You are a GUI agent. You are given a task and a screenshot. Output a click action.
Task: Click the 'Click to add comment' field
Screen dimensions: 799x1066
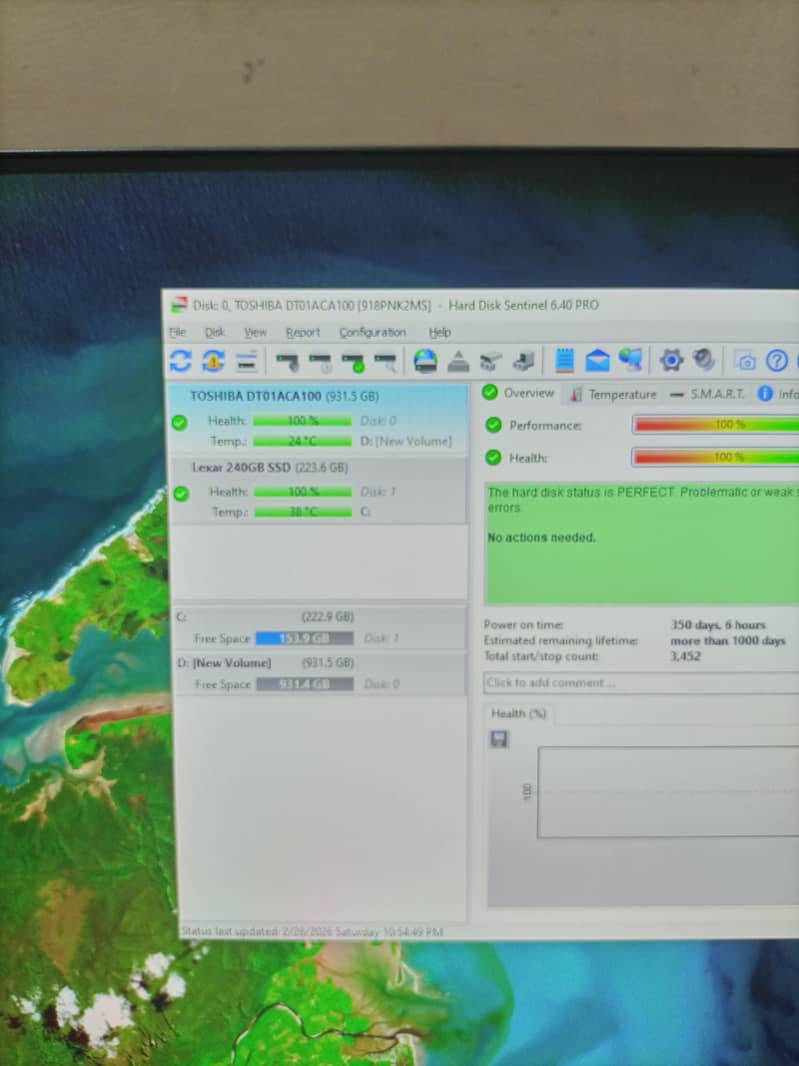640,683
